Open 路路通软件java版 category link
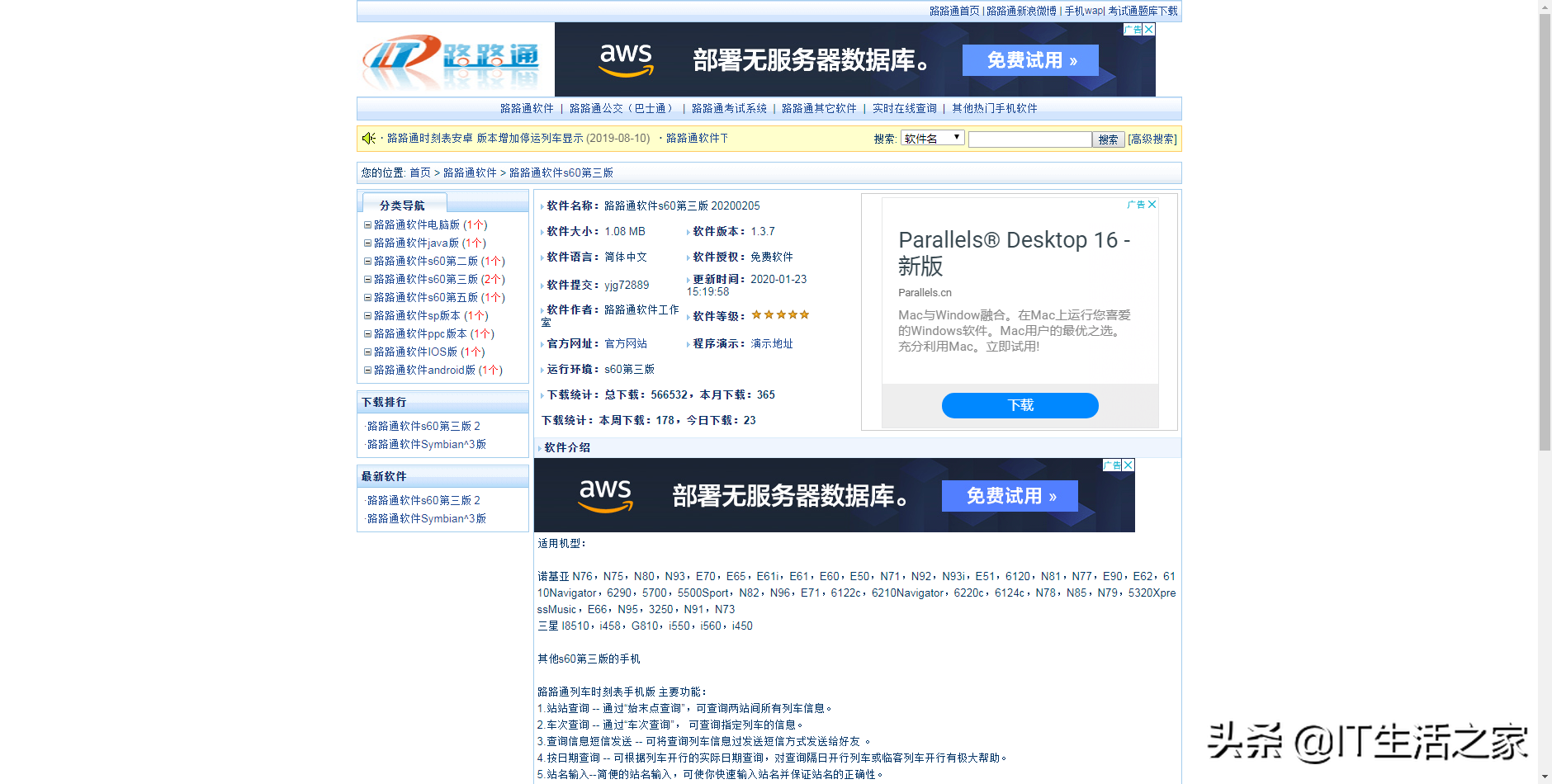This screenshot has height=784, width=1552. click(416, 243)
